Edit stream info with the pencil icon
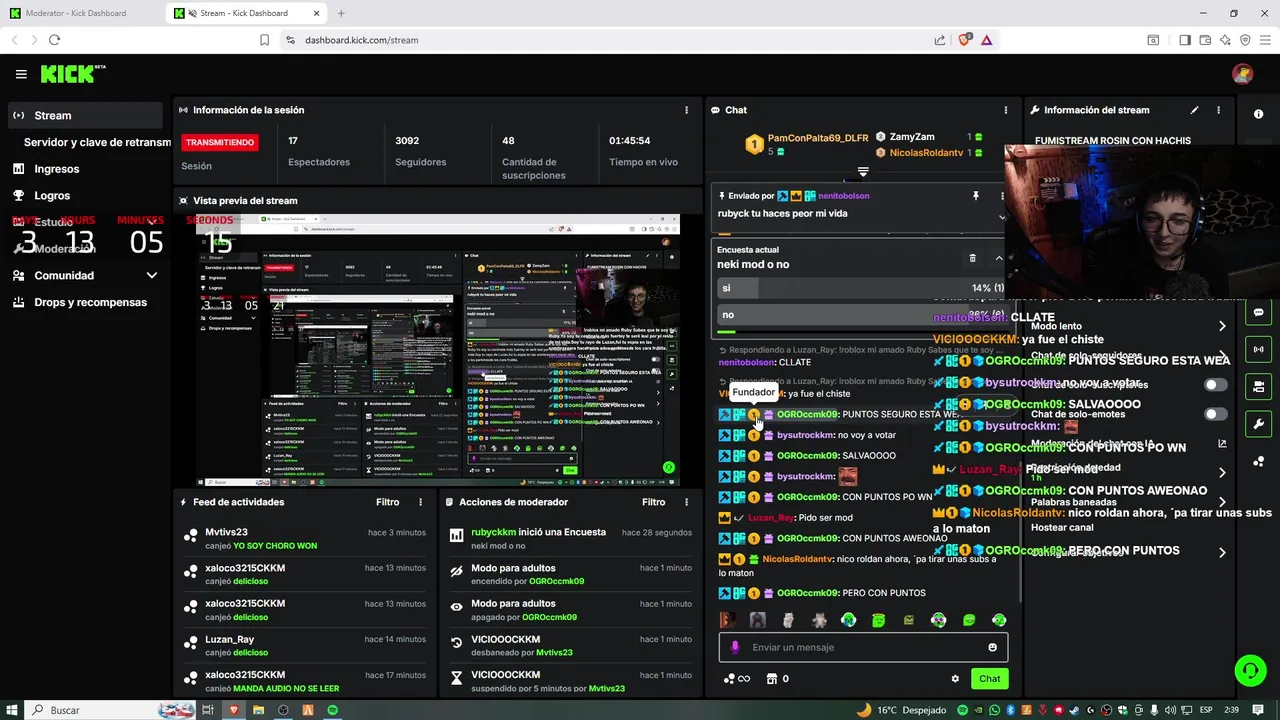 point(1194,110)
